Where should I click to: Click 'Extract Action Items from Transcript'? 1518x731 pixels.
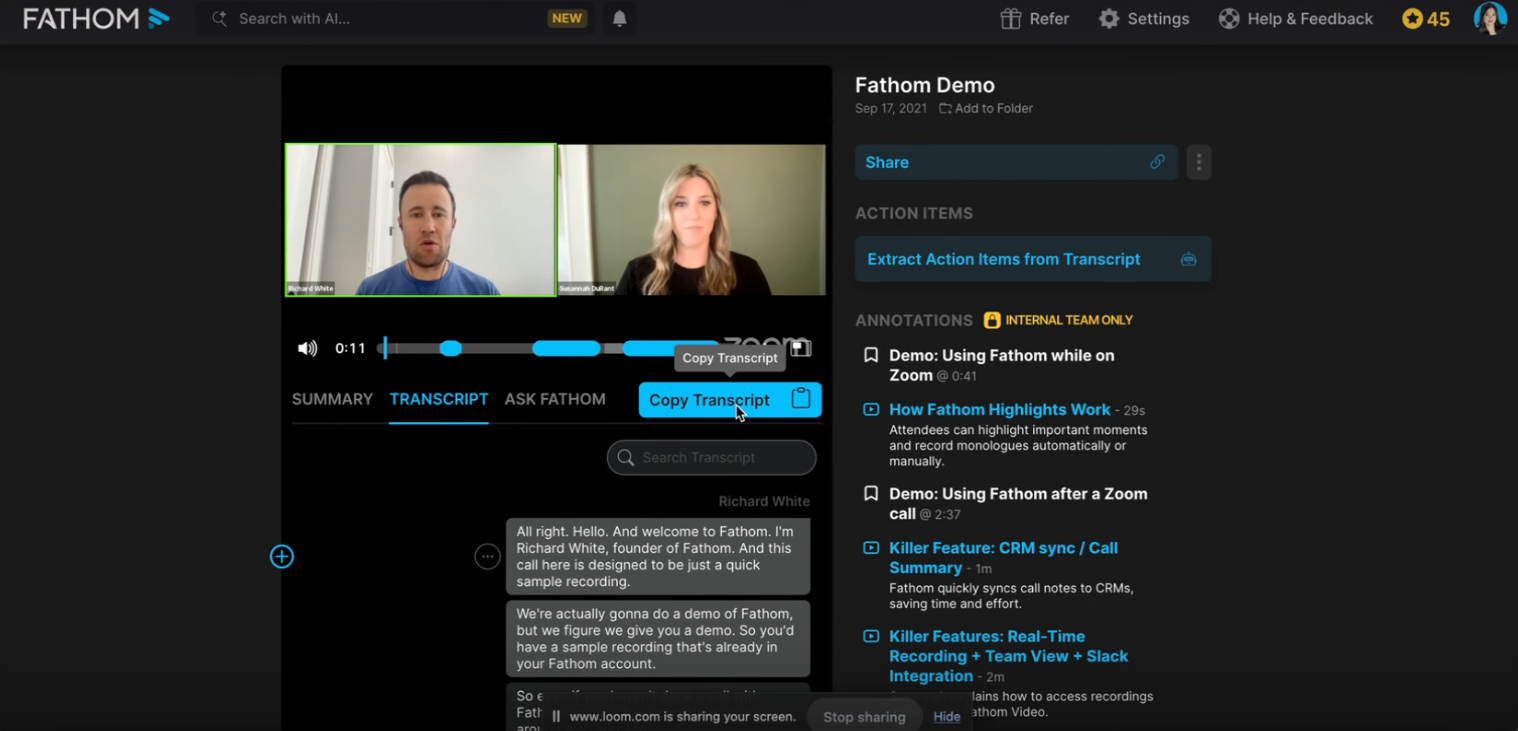click(1033, 259)
